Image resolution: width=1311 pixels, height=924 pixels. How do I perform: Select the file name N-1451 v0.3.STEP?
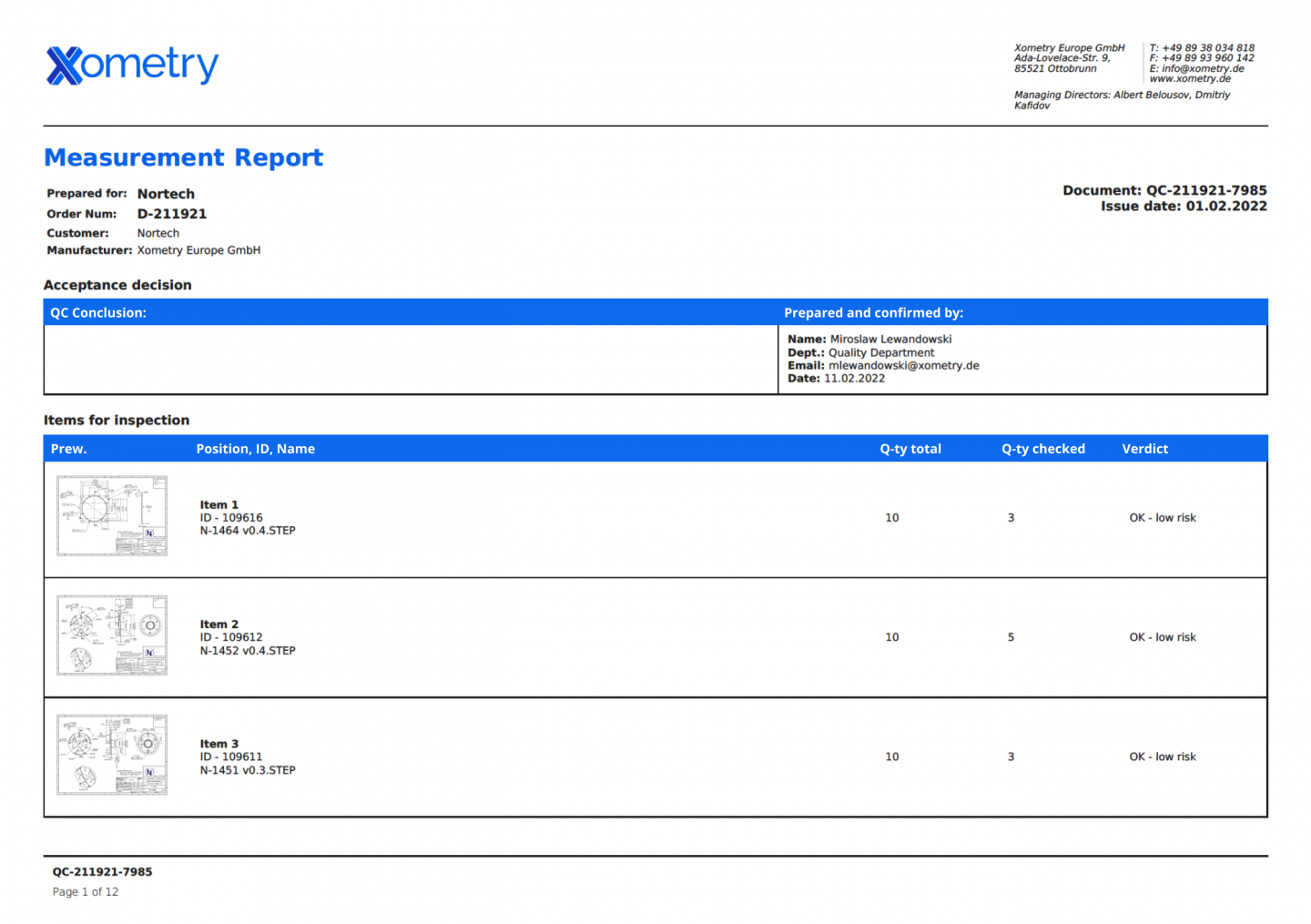click(x=248, y=770)
